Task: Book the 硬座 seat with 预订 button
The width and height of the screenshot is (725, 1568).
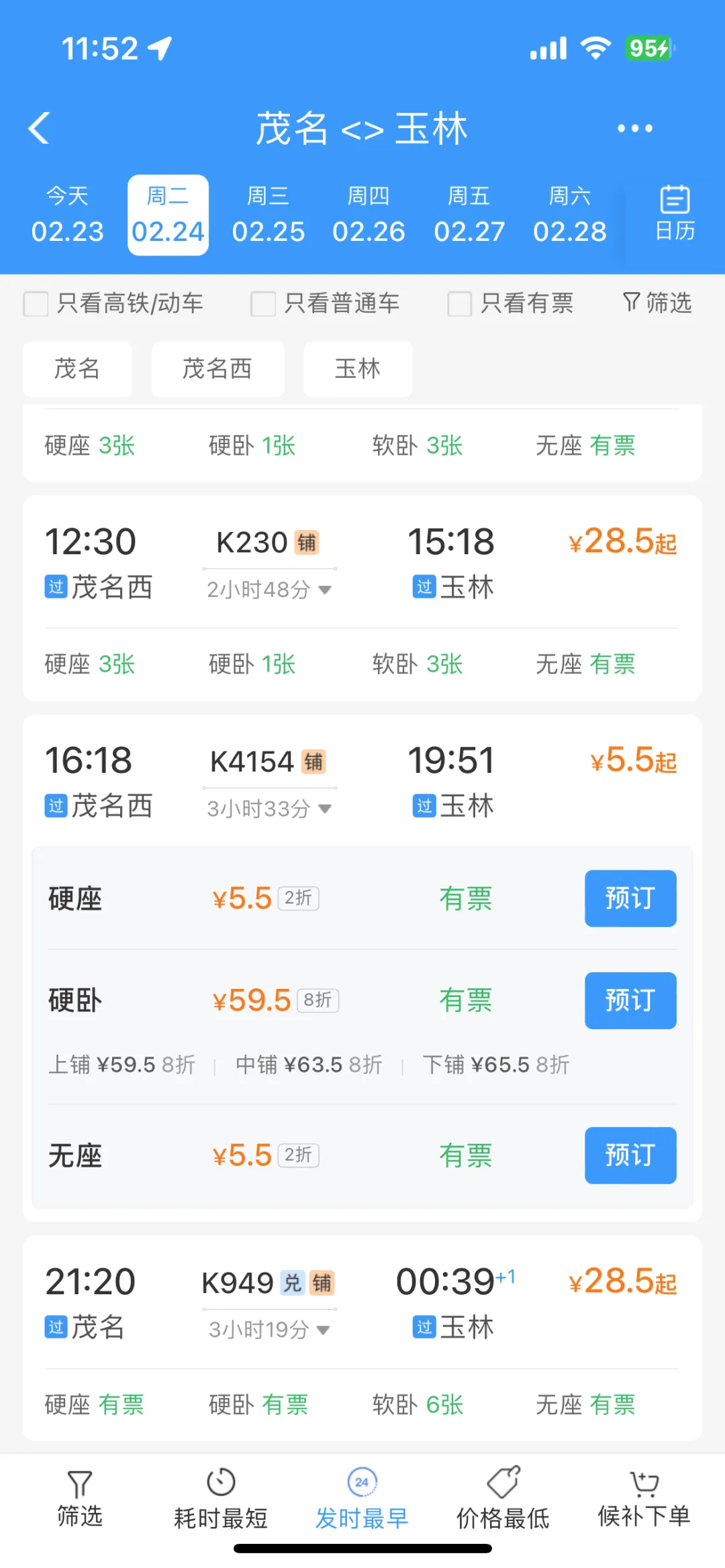Action: (x=630, y=898)
